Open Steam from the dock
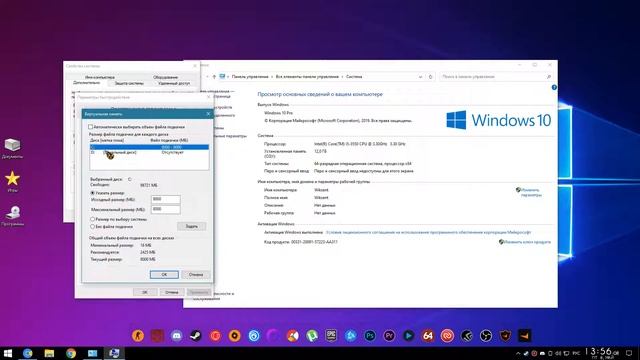Screen dimensions: 640x360 (x=196, y=336)
